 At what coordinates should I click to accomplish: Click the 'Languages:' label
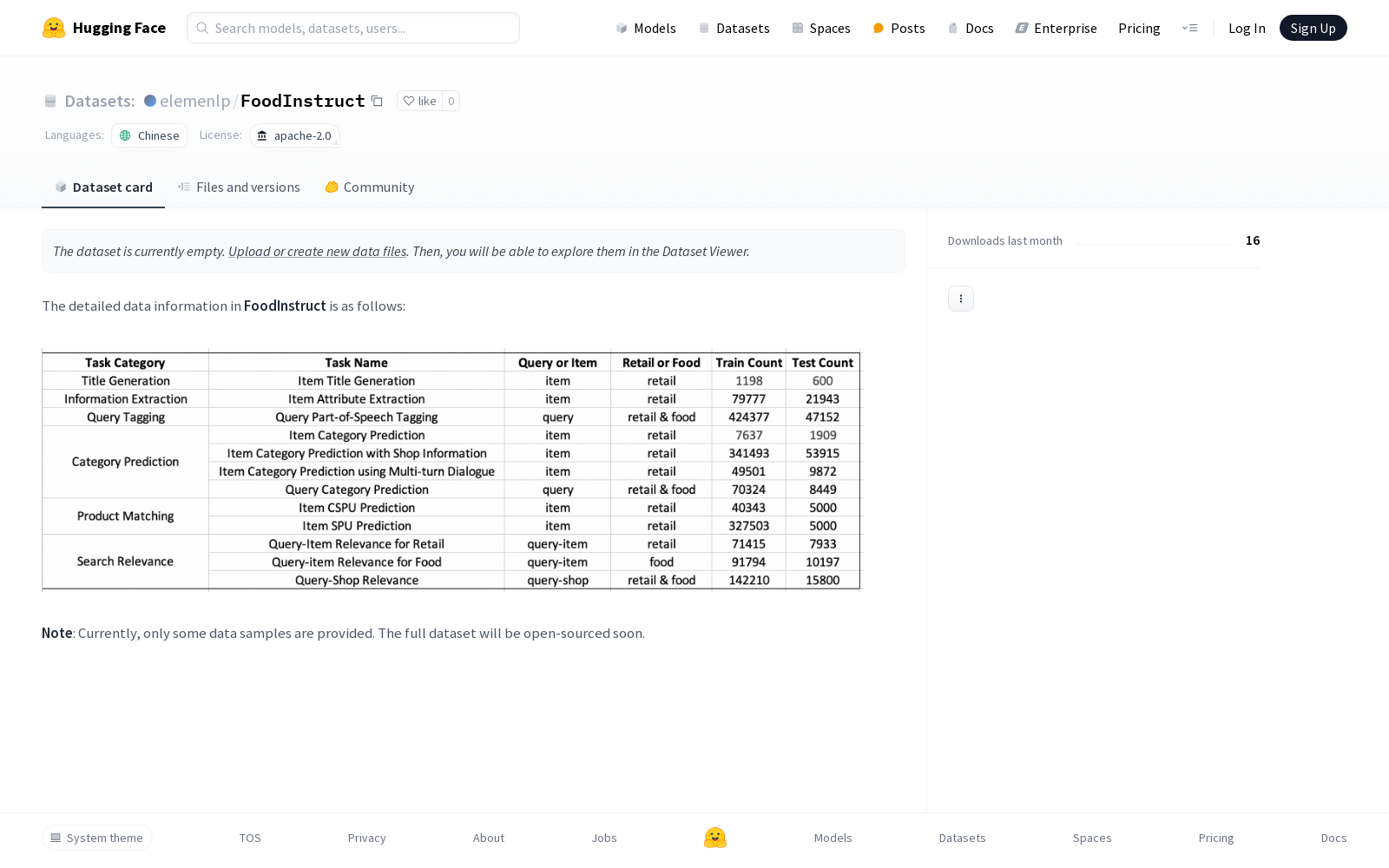(x=75, y=135)
